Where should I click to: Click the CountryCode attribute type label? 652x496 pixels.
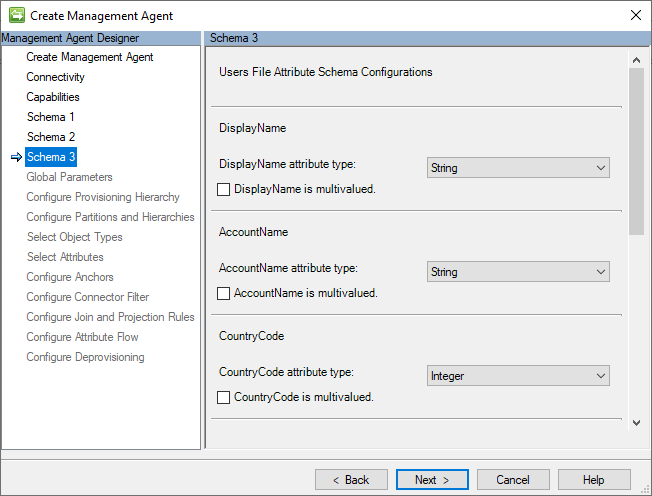(286, 372)
